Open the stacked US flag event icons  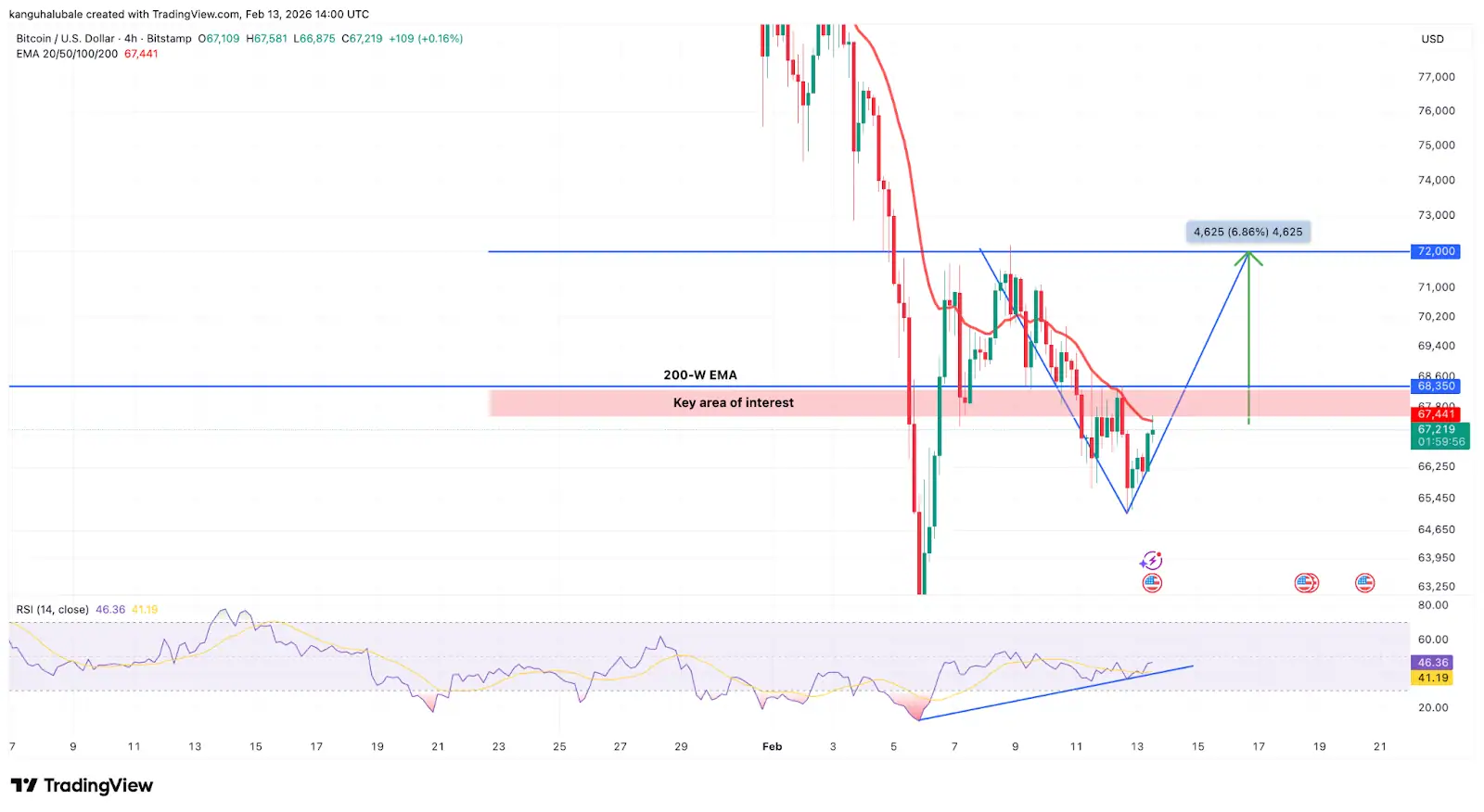(1306, 583)
